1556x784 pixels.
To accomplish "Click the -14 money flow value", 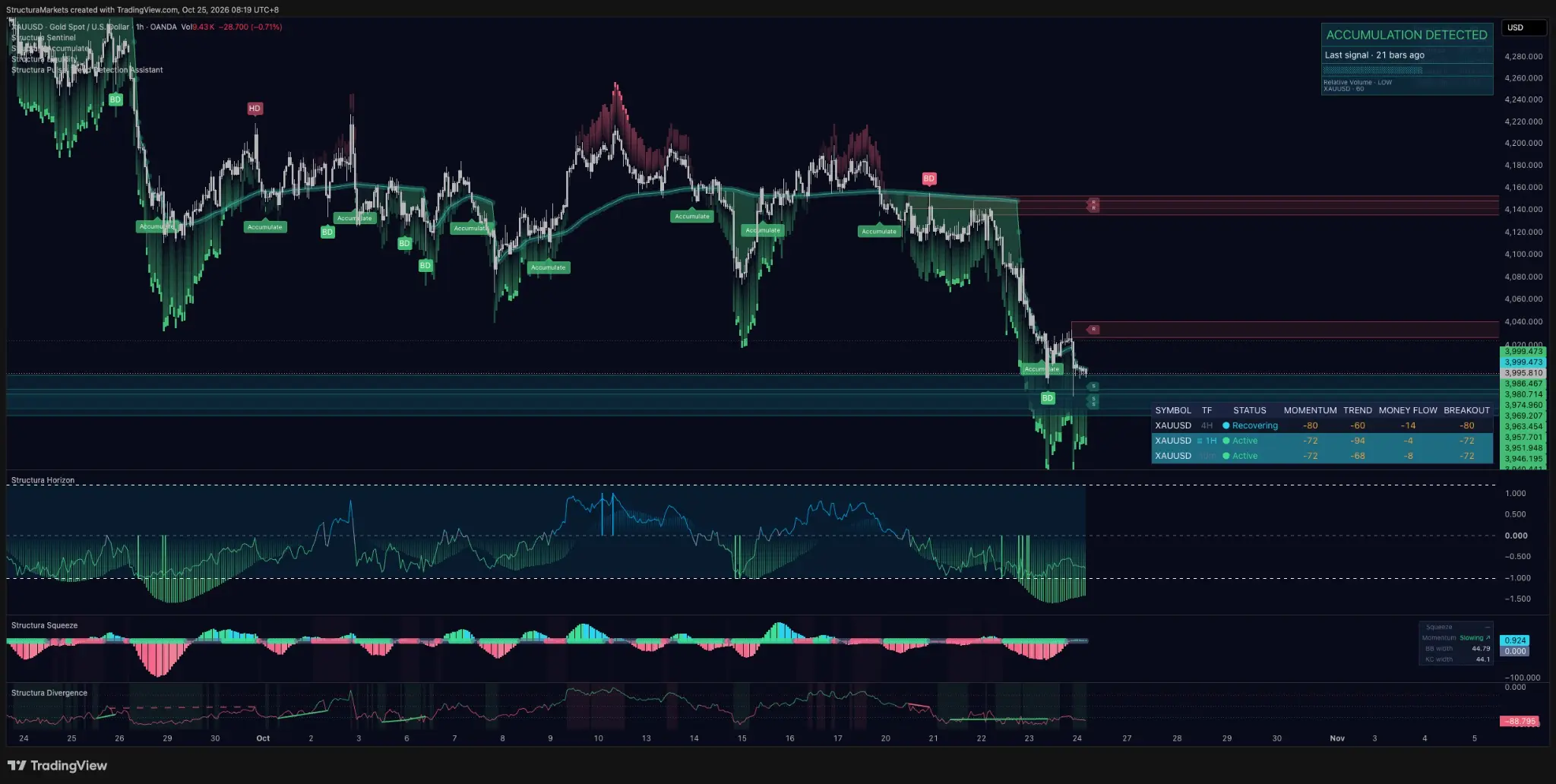I will (1408, 425).
